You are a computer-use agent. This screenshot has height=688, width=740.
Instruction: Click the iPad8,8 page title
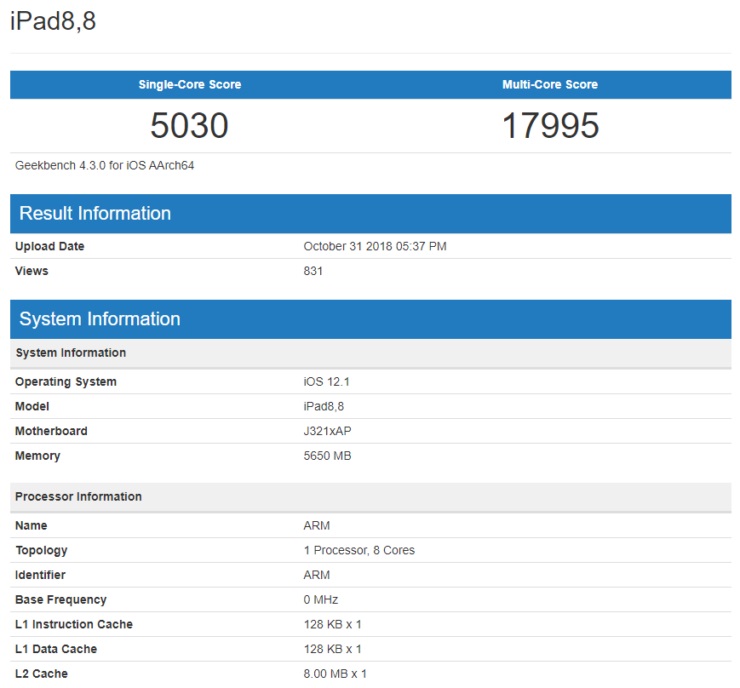53,21
